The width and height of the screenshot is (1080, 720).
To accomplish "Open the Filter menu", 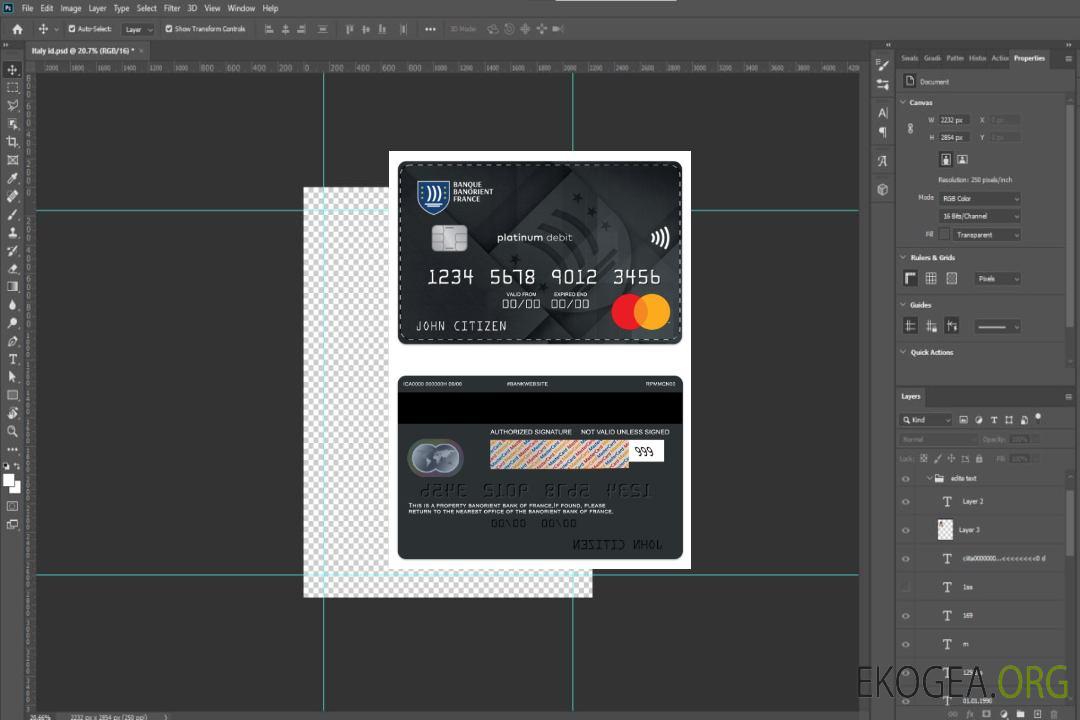I will tap(172, 8).
